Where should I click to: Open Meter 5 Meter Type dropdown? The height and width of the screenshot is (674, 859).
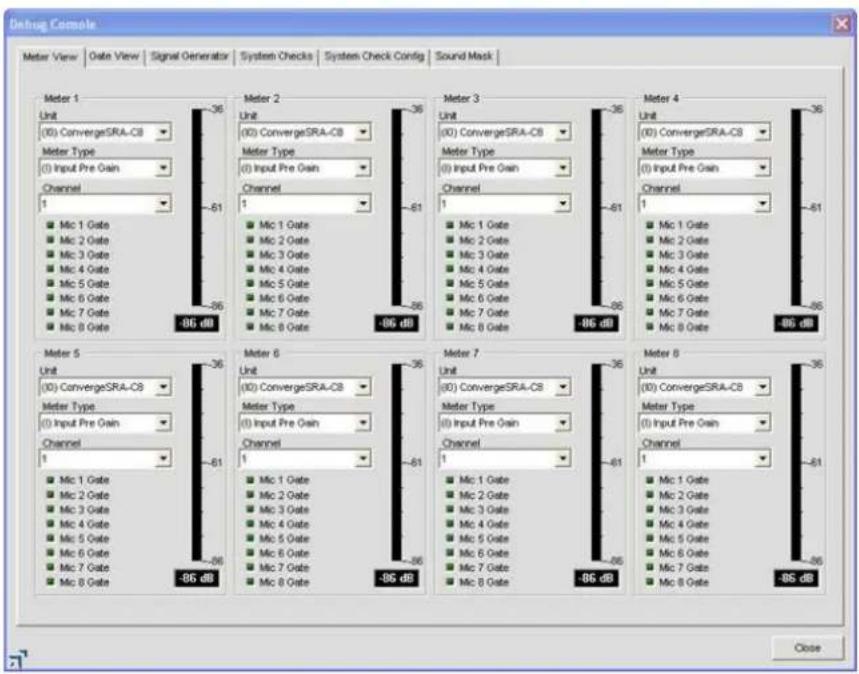pos(163,422)
